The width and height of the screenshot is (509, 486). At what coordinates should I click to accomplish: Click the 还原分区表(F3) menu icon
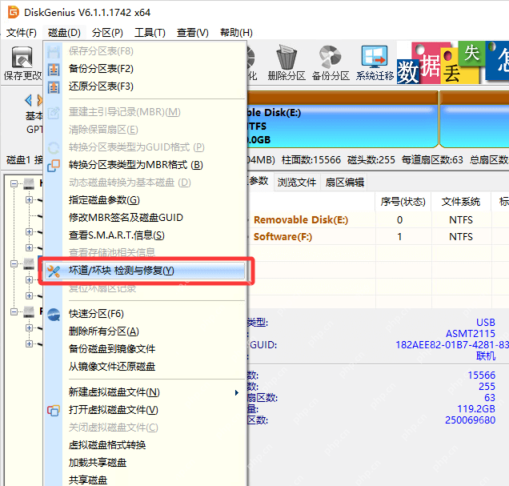tap(54, 87)
